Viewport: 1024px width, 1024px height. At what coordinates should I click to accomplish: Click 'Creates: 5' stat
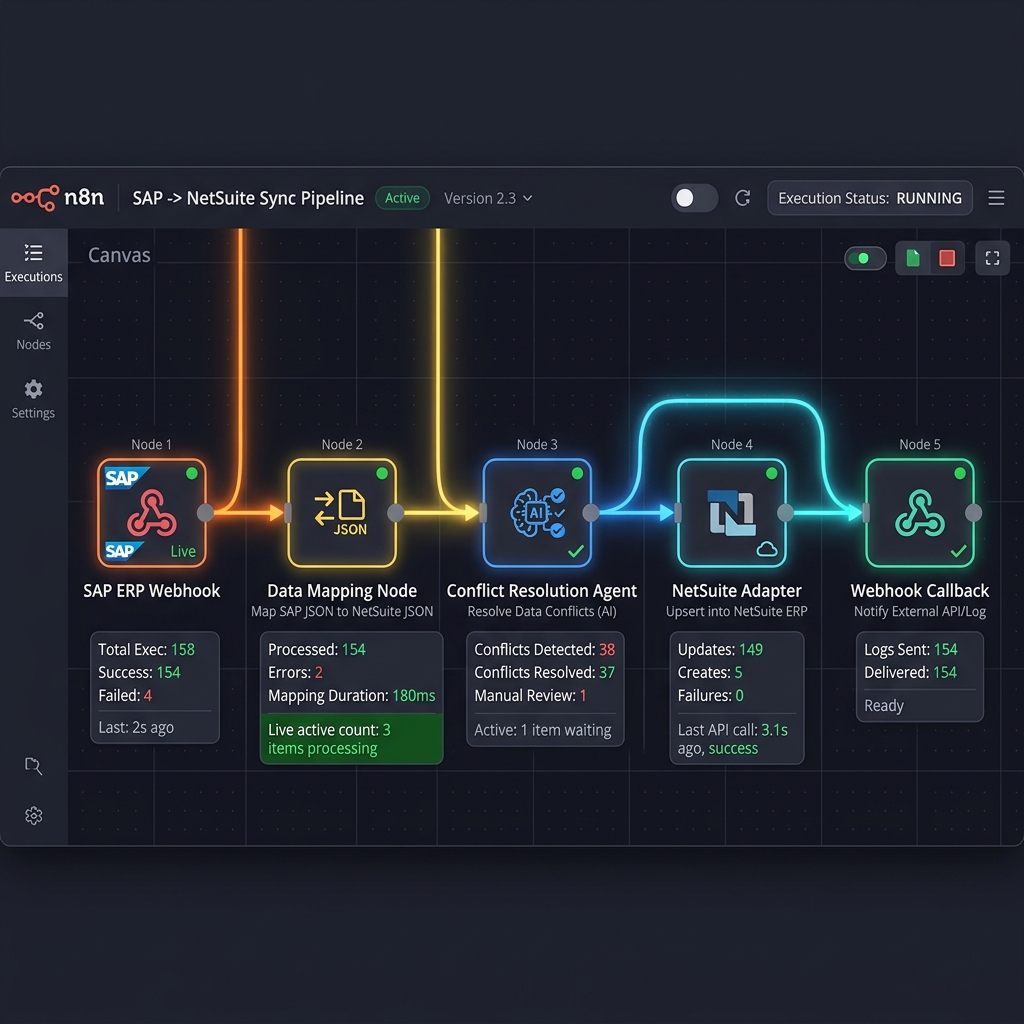coord(710,672)
